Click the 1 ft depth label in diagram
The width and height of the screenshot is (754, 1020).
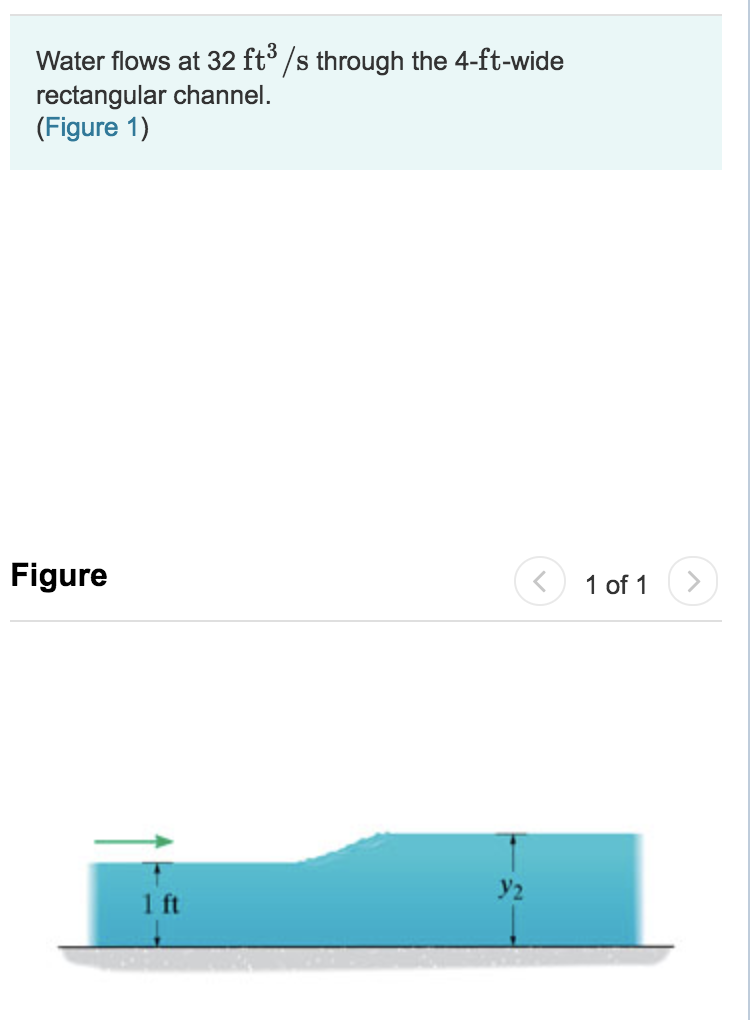coord(156,907)
